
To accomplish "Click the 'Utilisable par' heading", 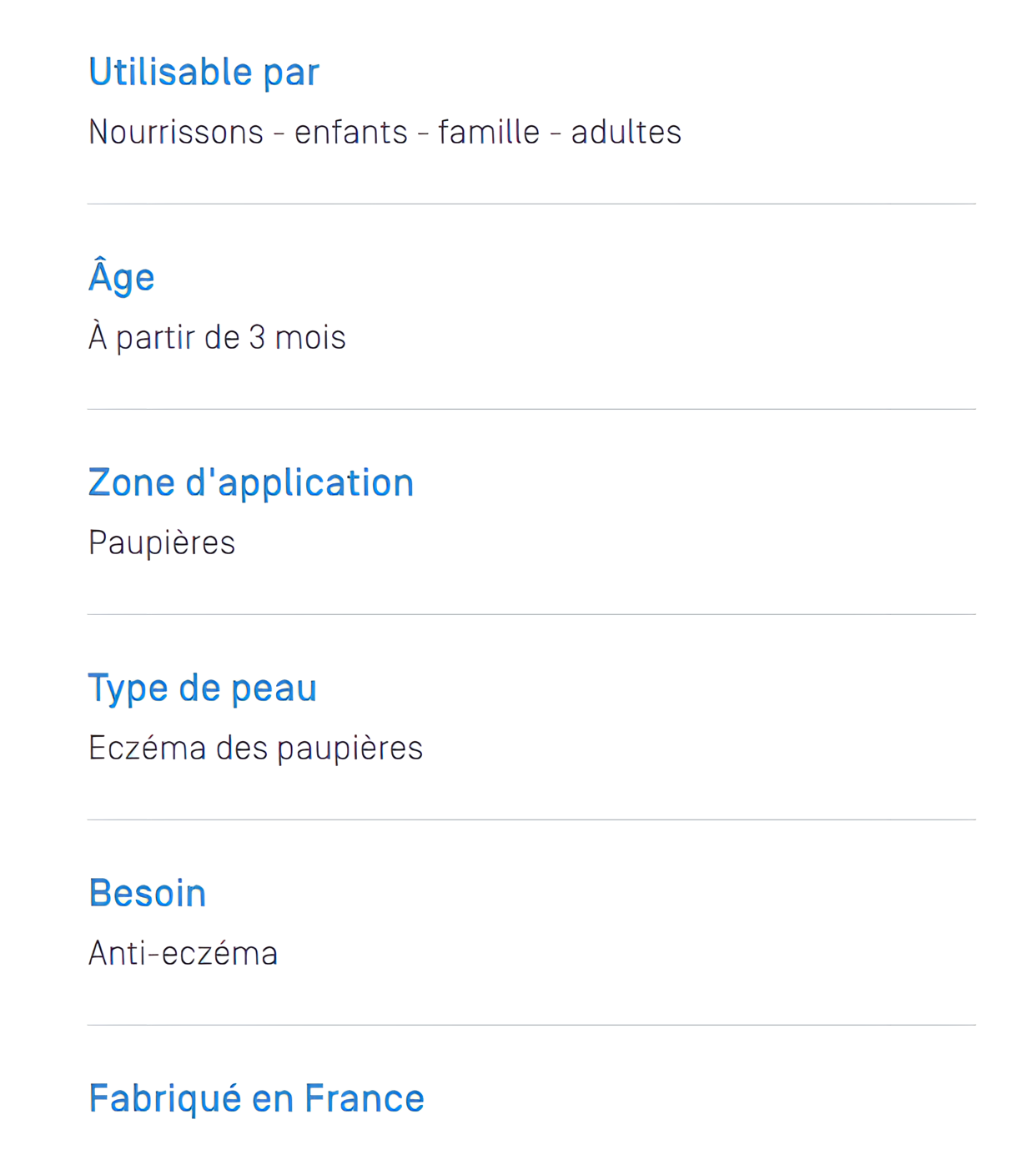I will [x=204, y=72].
